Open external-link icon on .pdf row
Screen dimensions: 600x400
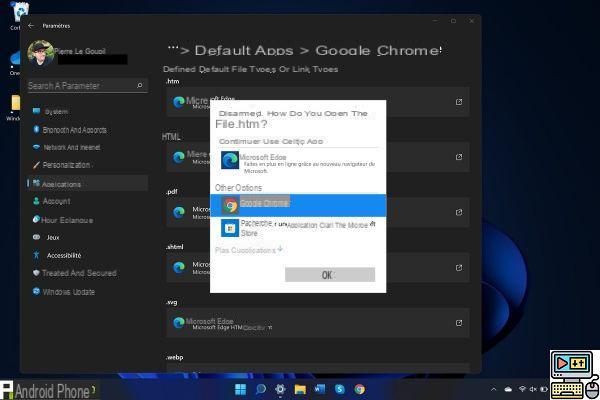tap(459, 212)
